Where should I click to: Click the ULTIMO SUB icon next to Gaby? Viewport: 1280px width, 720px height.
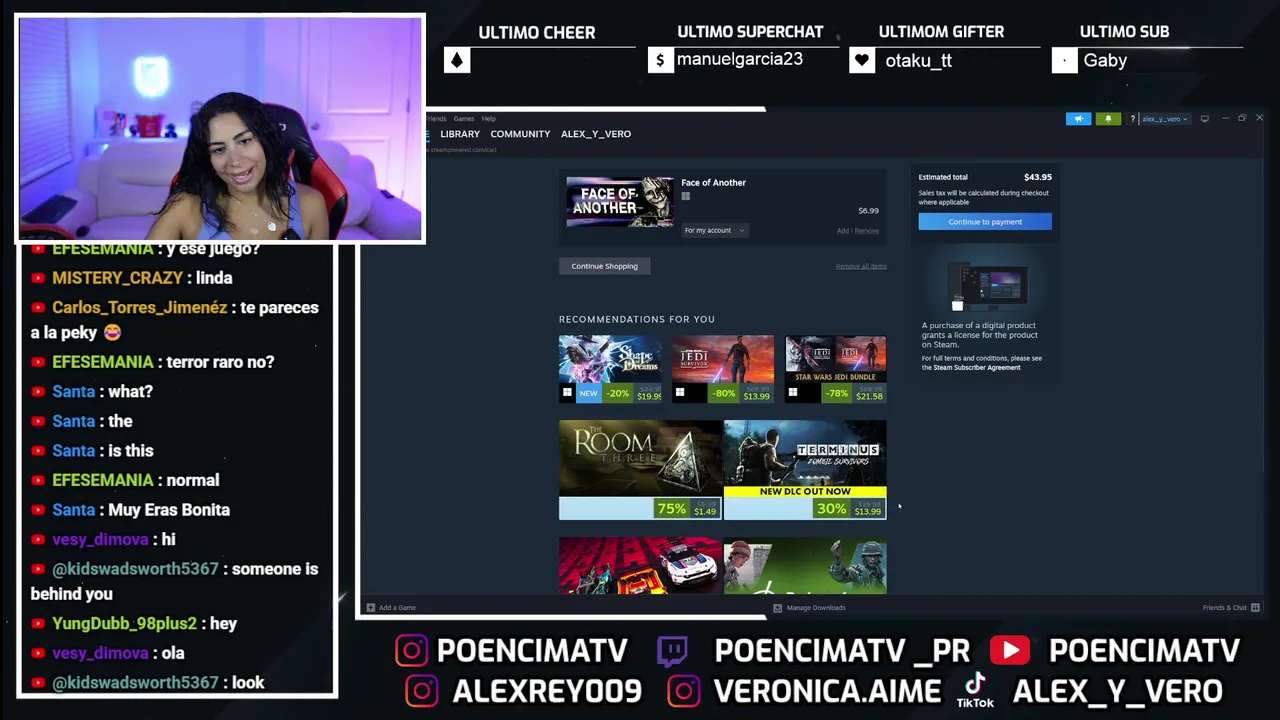1064,61
